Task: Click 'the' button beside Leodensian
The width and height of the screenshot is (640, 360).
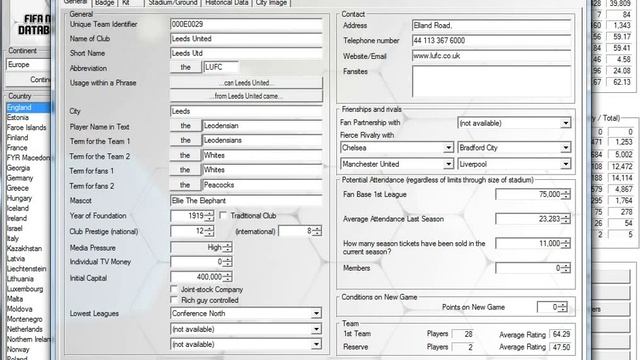Action: pos(185,126)
